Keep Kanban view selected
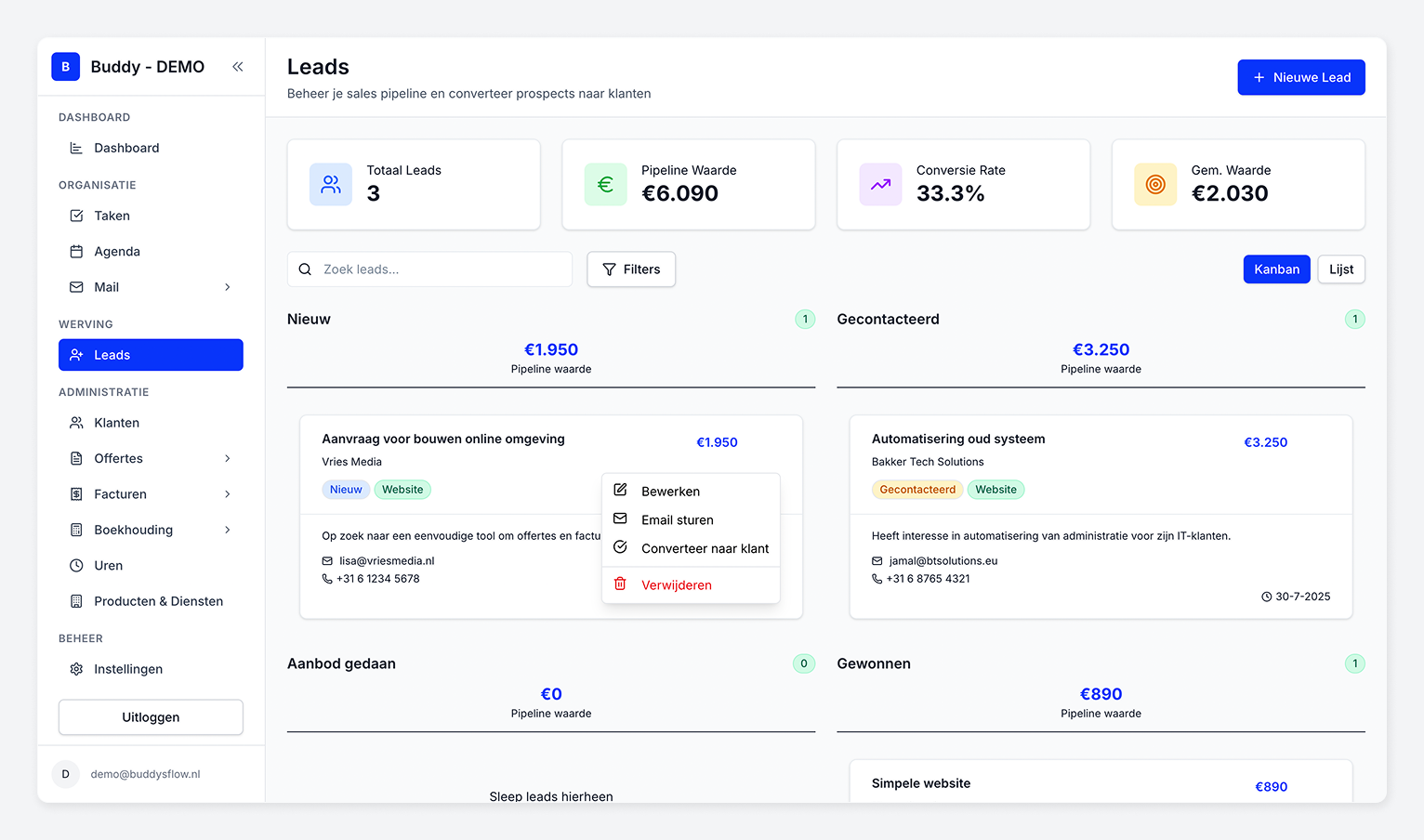This screenshot has height=840, width=1424. 1276,269
